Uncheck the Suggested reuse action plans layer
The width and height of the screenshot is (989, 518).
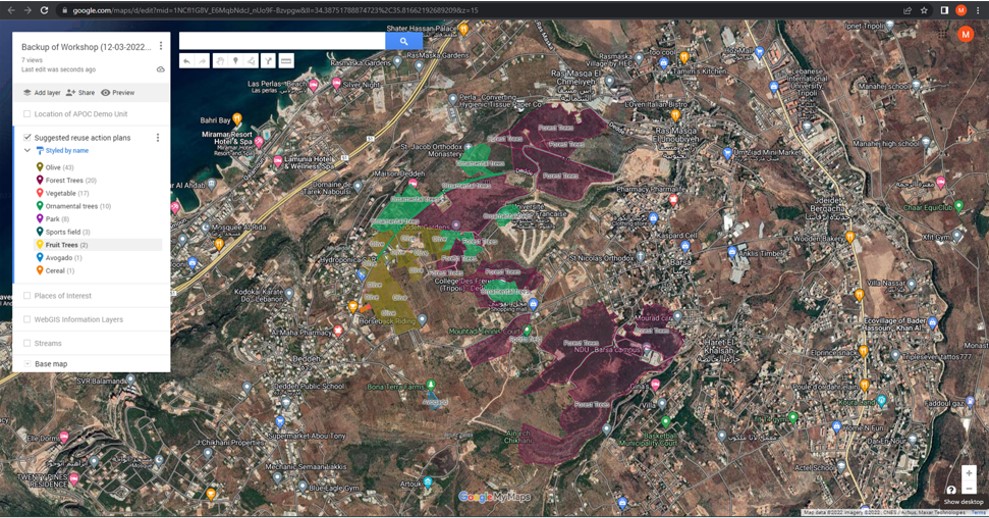[27, 137]
